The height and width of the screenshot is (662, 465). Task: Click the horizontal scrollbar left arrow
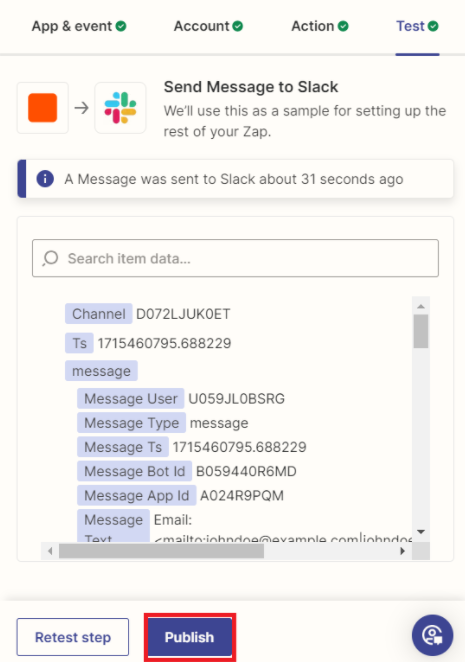coord(50,551)
